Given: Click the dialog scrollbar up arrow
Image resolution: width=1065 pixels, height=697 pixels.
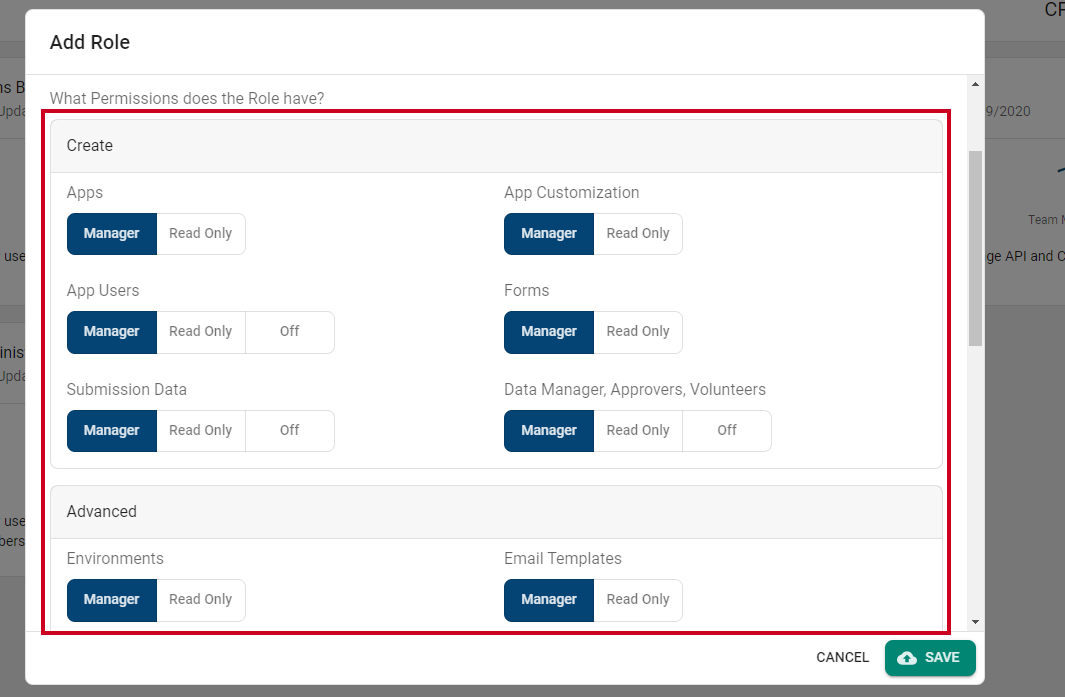Looking at the screenshot, I should (975, 84).
